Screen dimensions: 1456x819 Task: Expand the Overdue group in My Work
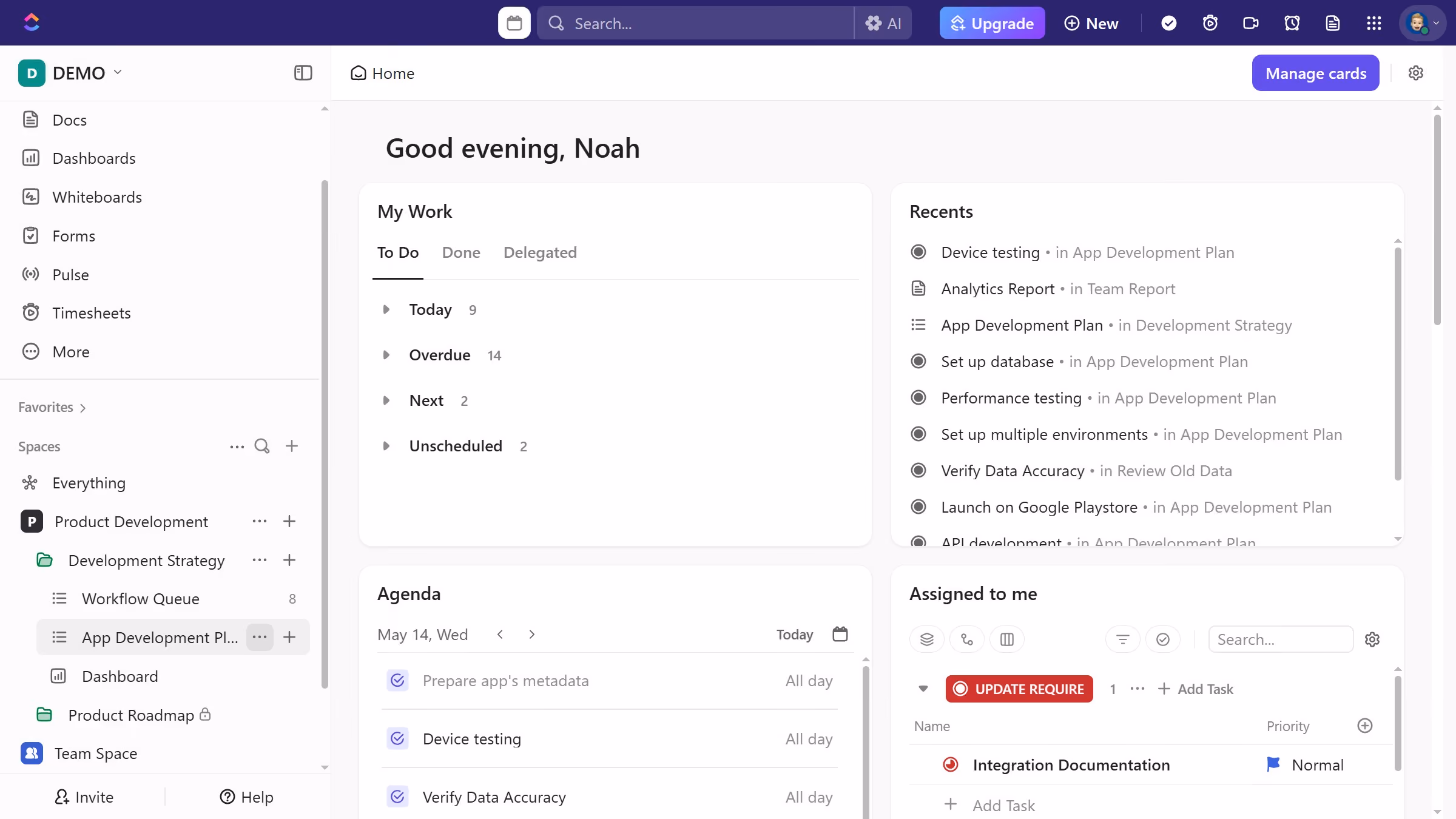386,355
